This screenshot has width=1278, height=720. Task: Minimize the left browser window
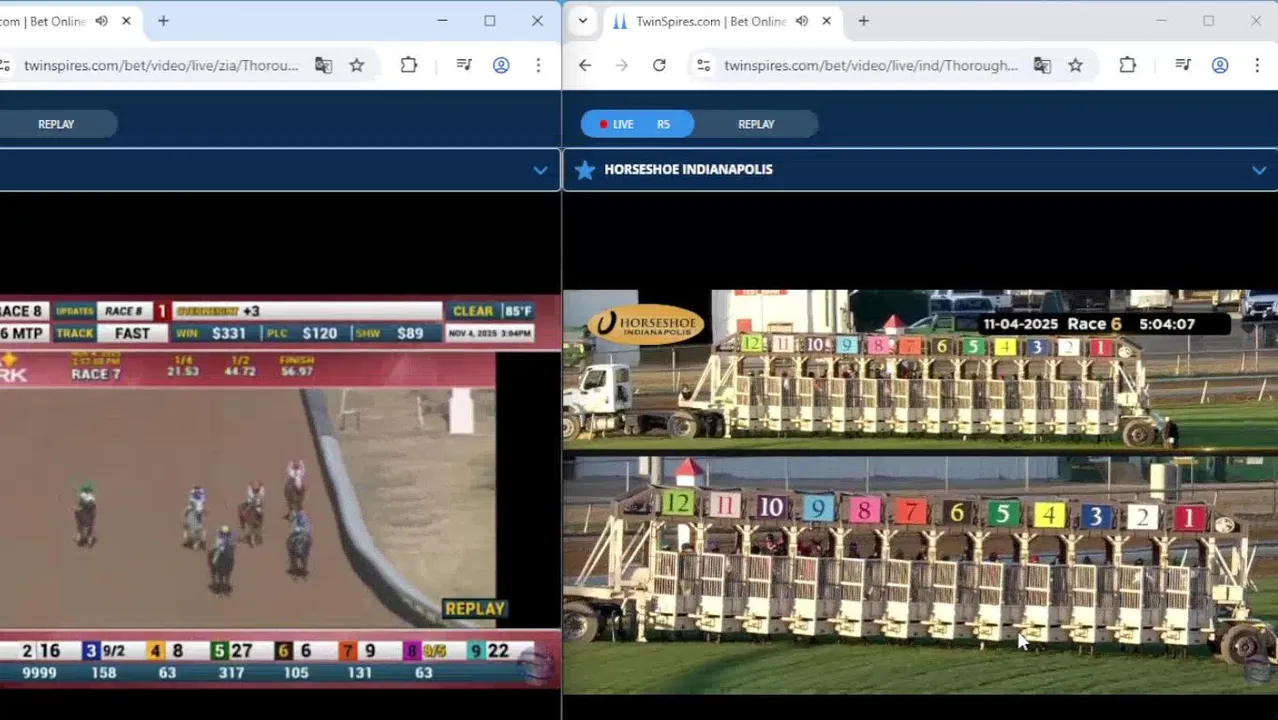pyautogui.click(x=442, y=21)
